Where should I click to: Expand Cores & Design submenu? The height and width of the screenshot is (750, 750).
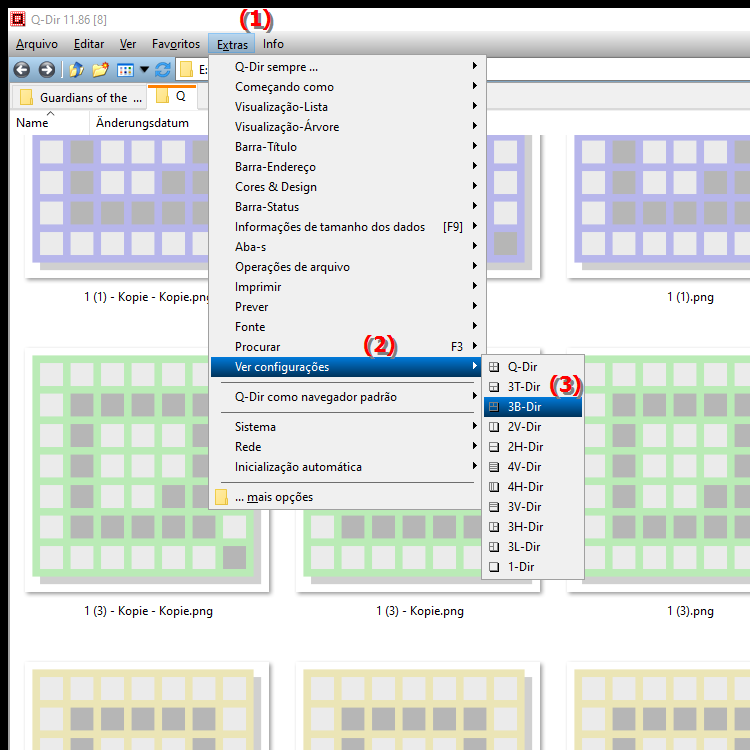point(347,187)
